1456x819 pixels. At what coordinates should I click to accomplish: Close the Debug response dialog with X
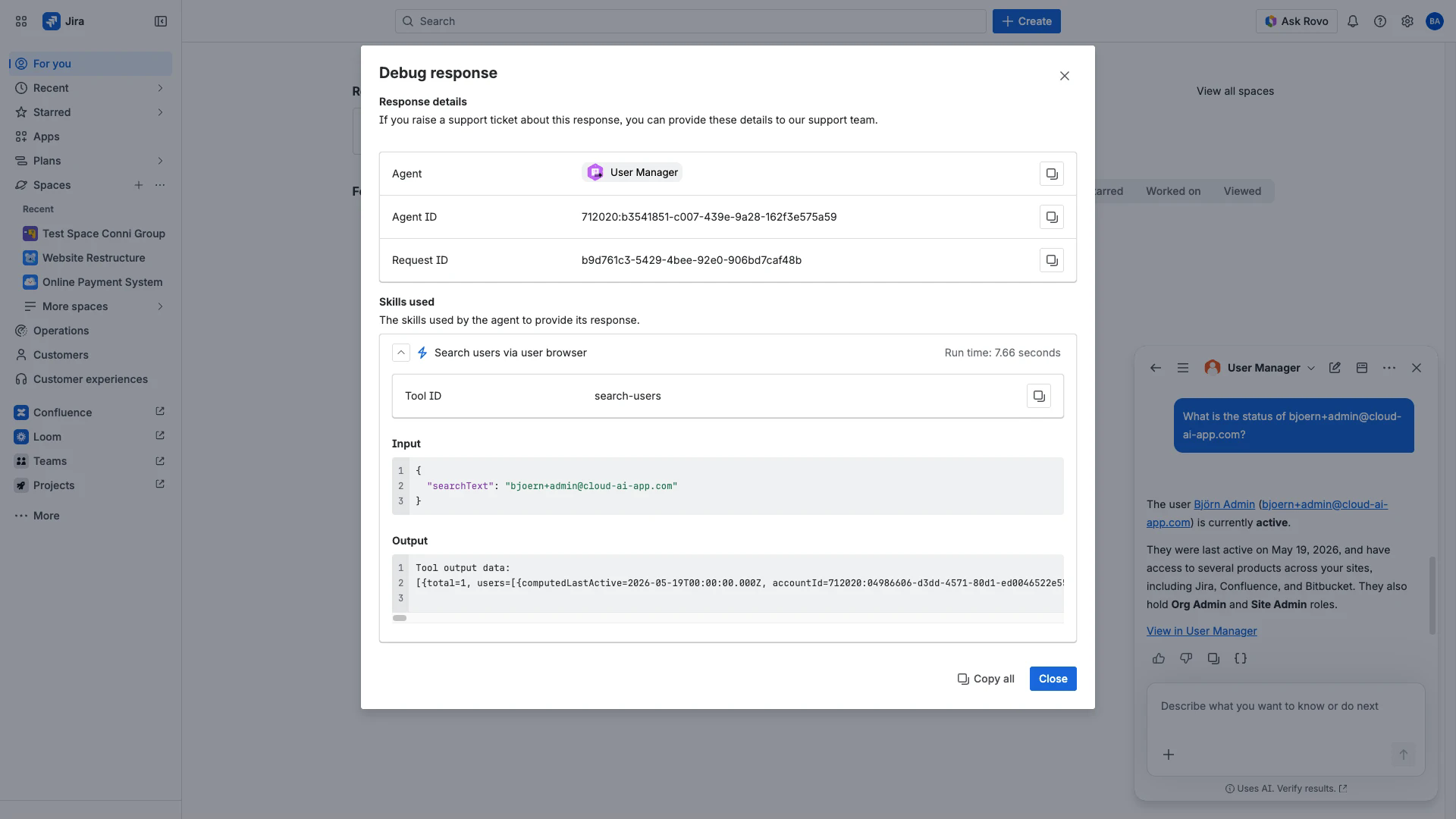[1065, 76]
